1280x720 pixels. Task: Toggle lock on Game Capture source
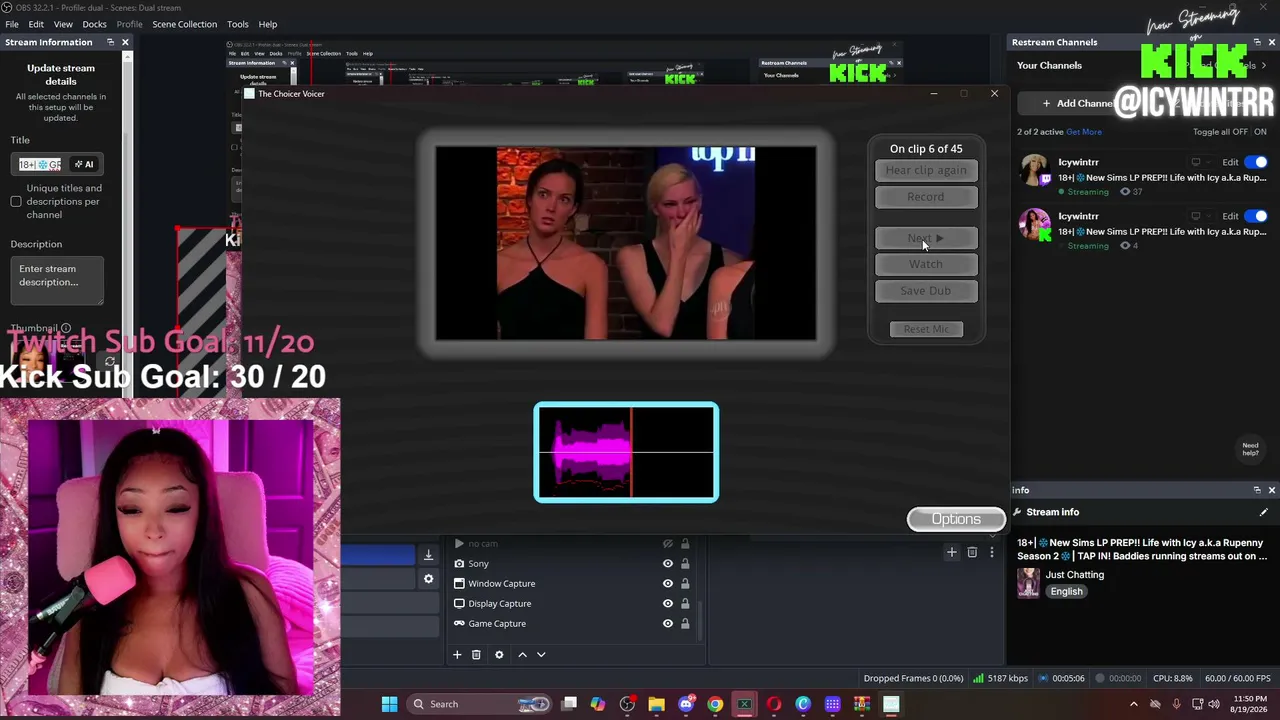point(685,624)
